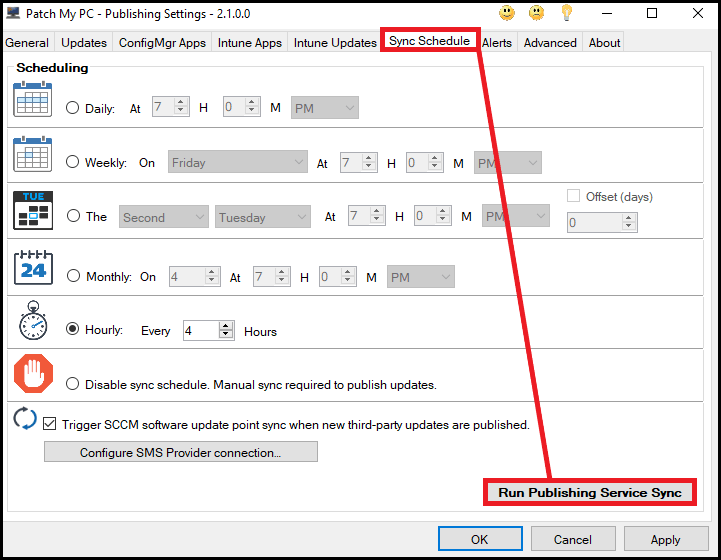Open the Monthly row PM dropdown
The width and height of the screenshot is (721, 560).
tap(421, 277)
